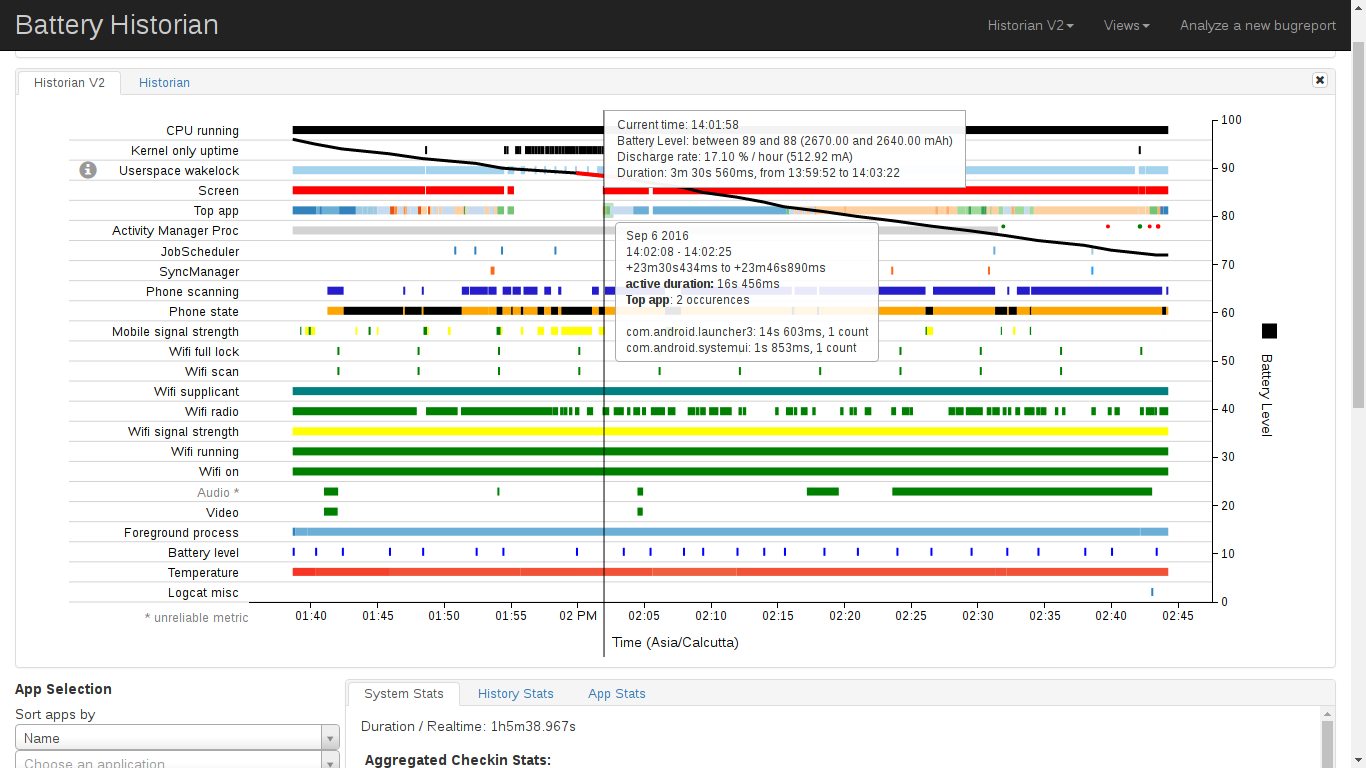Click the green Wifi on bar

(730, 471)
